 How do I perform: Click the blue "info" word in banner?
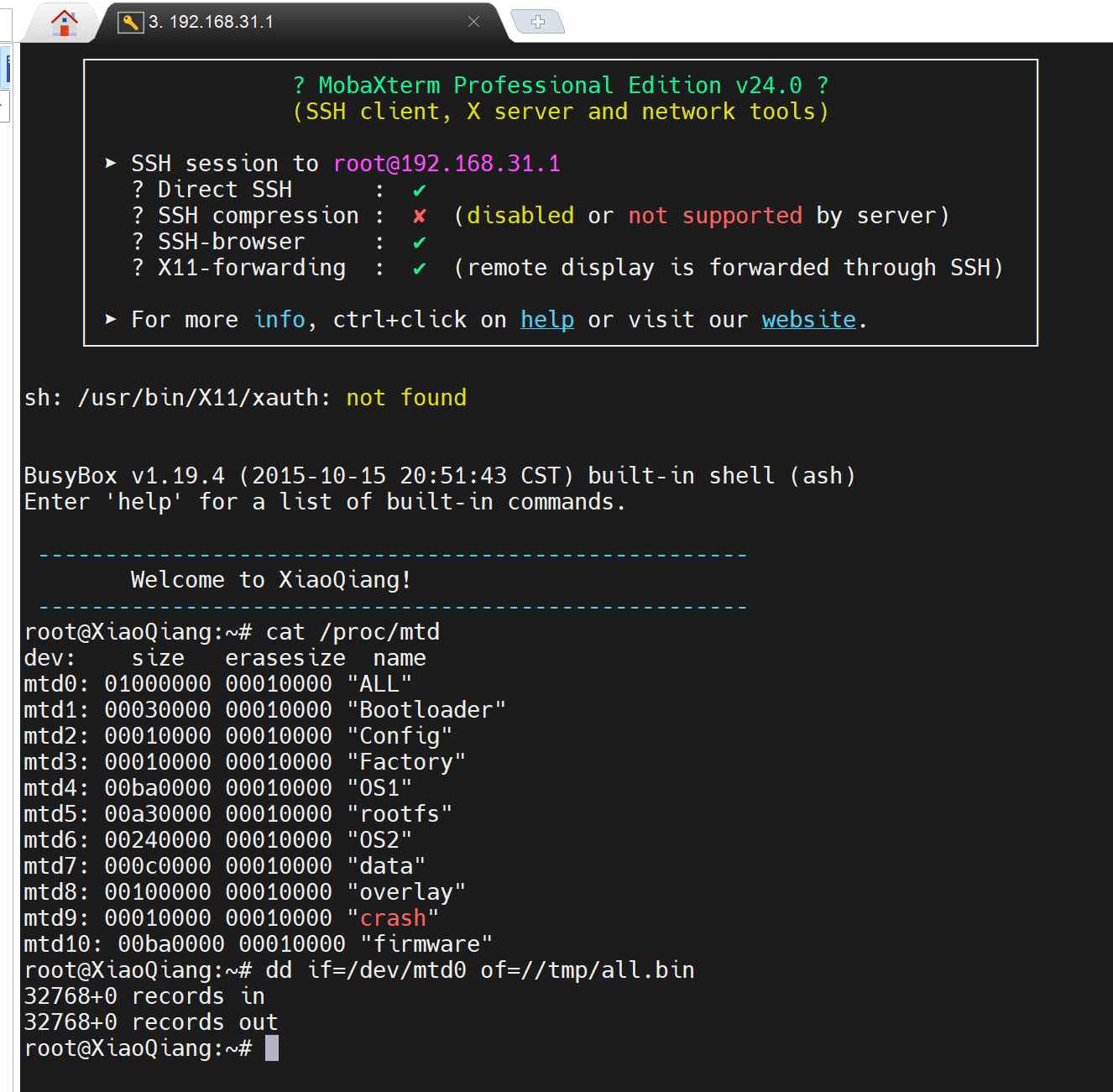coord(280,320)
